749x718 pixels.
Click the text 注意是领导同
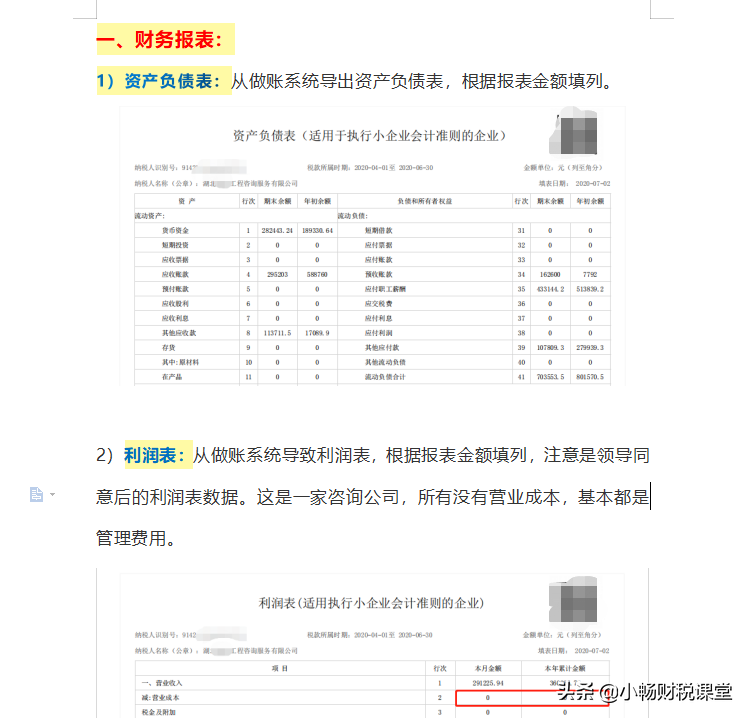click(597, 455)
